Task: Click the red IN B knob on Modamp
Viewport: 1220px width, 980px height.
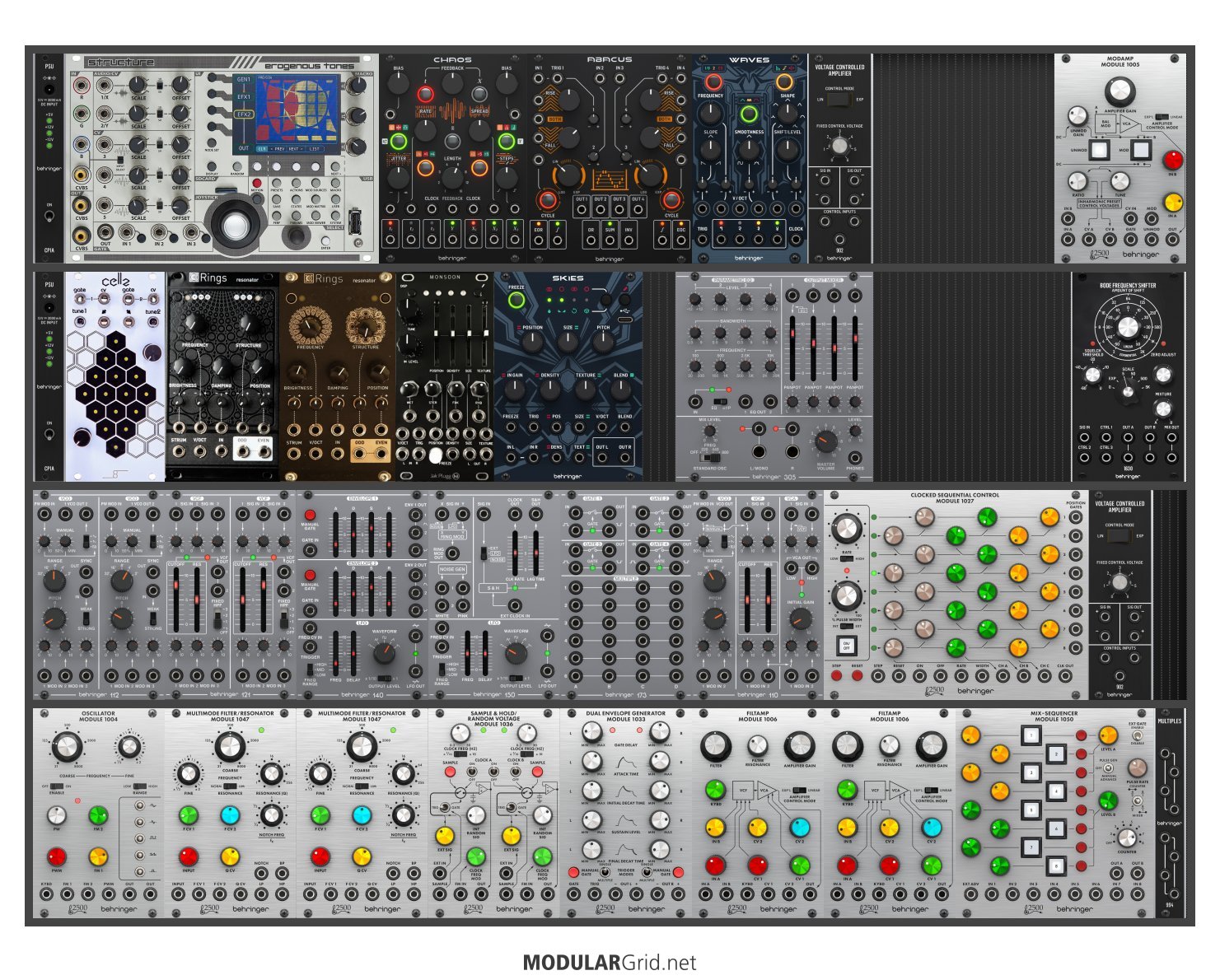Action: click(x=1171, y=160)
